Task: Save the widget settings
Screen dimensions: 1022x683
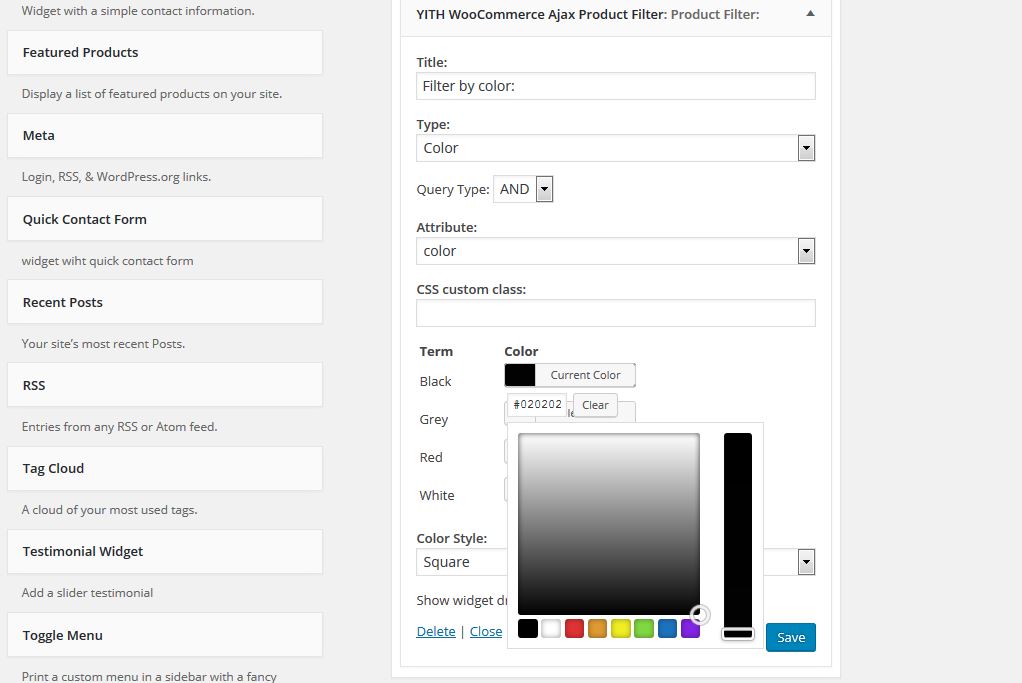Action: pyautogui.click(x=791, y=637)
